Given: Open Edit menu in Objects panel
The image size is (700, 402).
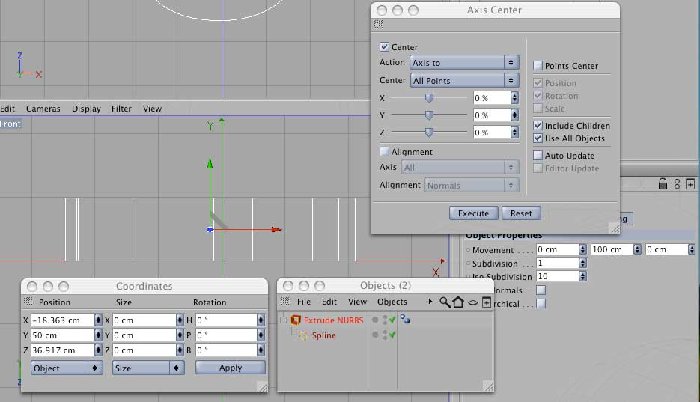Looking at the screenshot, I should 329,302.
